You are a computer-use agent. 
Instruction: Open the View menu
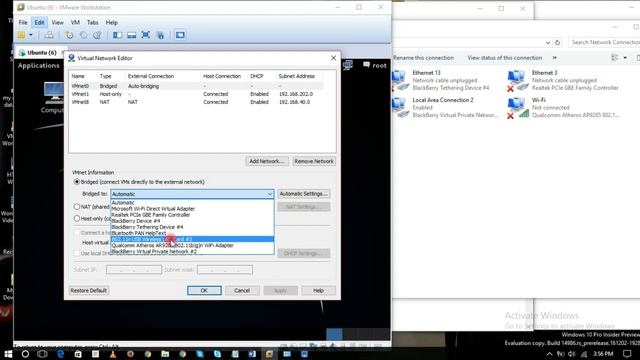(58, 22)
